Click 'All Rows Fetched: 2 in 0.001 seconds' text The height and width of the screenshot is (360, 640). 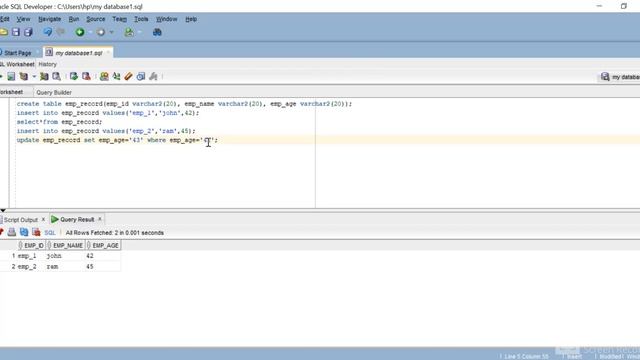tap(115, 233)
